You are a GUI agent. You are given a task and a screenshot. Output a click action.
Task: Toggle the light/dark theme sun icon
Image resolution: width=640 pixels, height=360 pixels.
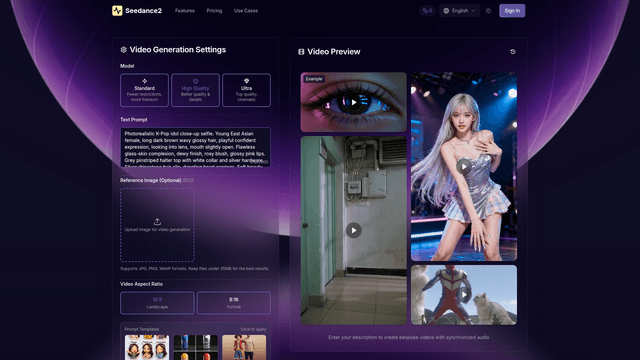pyautogui.click(x=488, y=11)
